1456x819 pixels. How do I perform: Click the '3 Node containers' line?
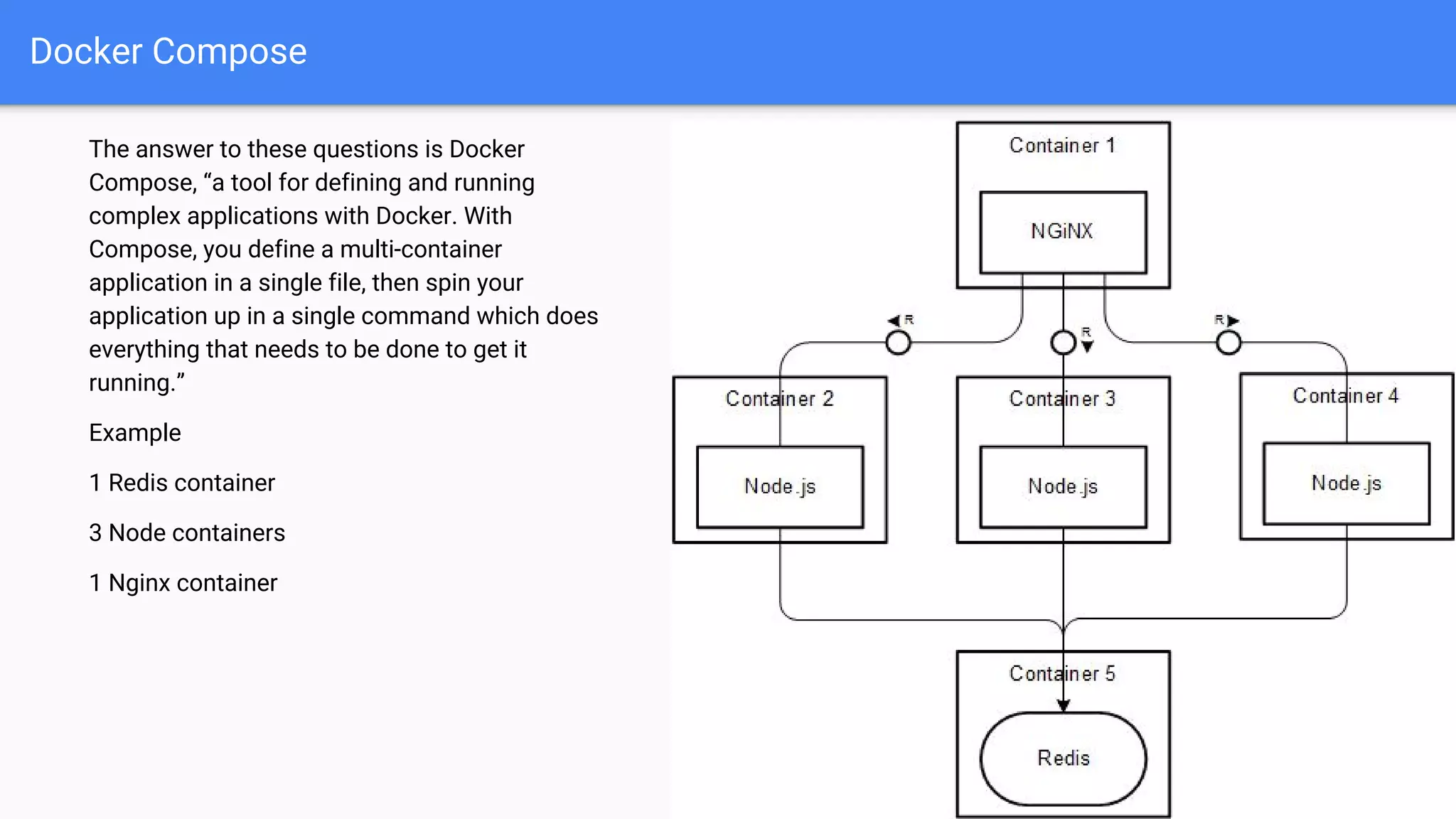(x=187, y=532)
